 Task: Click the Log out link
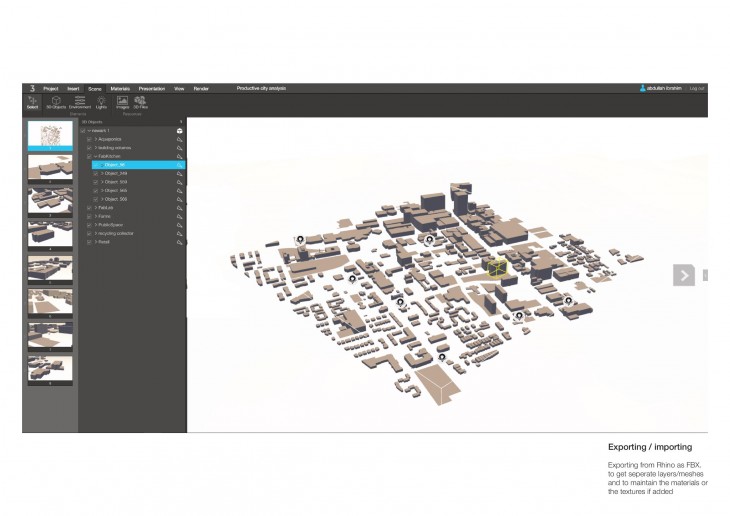(697, 89)
